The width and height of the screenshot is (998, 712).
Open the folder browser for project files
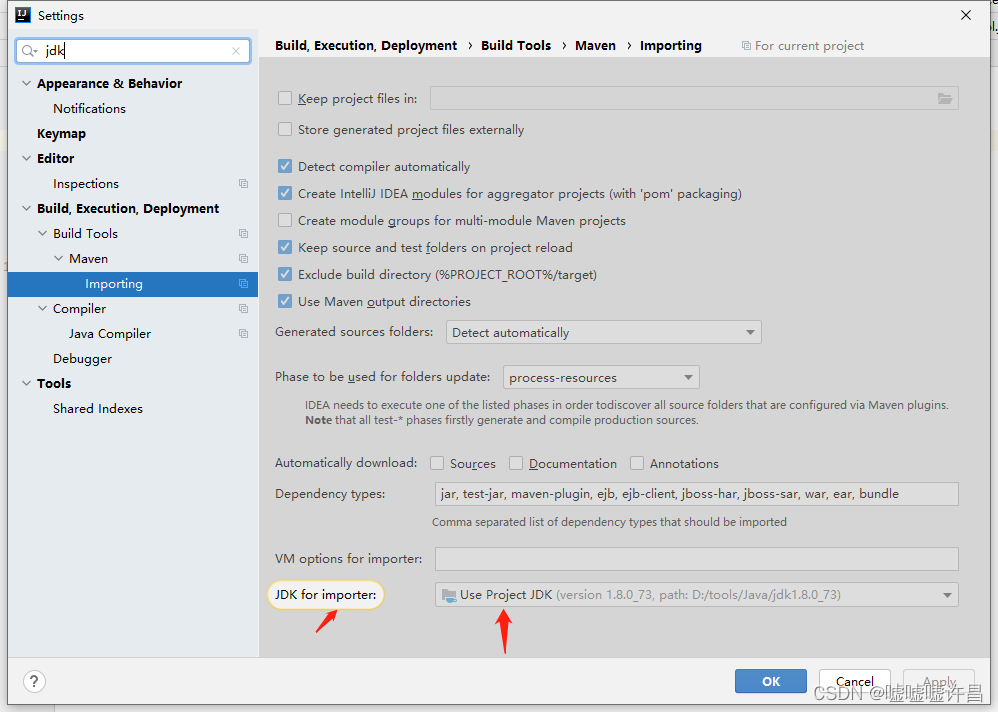click(x=945, y=99)
